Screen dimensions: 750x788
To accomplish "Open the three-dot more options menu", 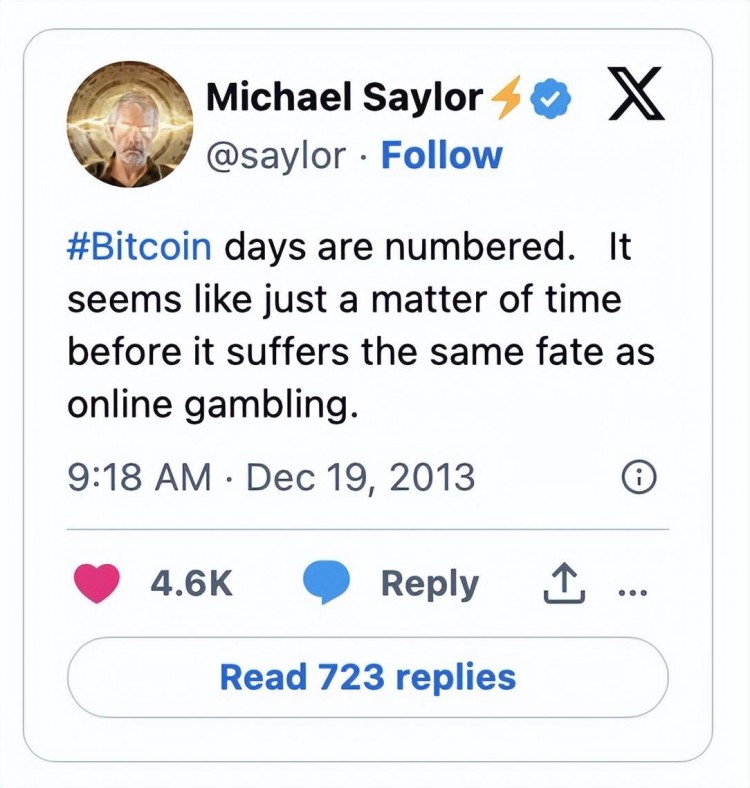I will tap(633, 593).
